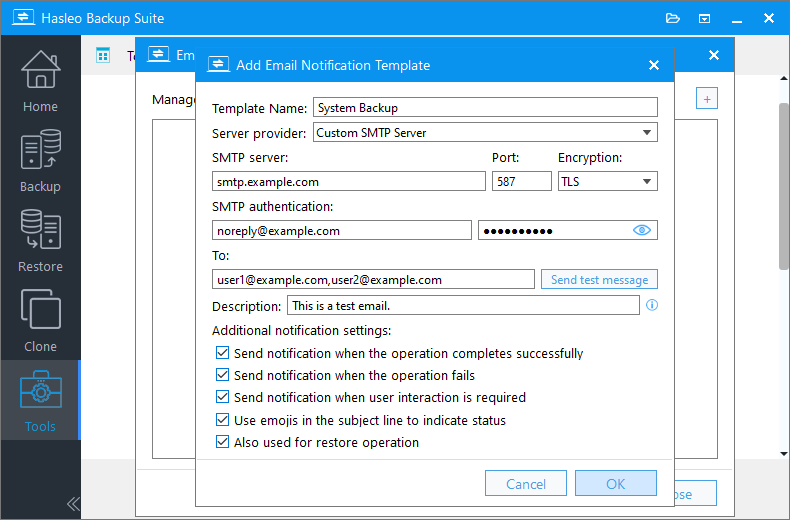Click the dropdown menu icon in title bar
790x520 pixels.
click(704, 19)
